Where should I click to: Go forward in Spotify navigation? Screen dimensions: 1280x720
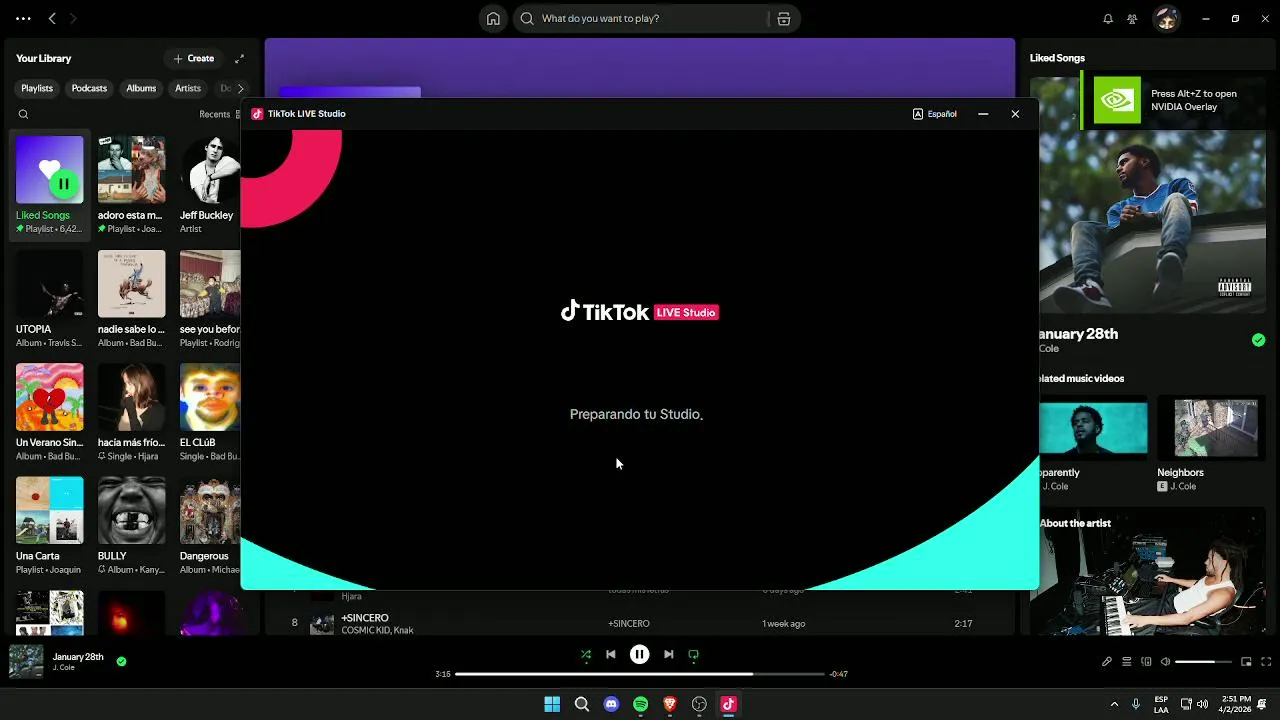[73, 18]
